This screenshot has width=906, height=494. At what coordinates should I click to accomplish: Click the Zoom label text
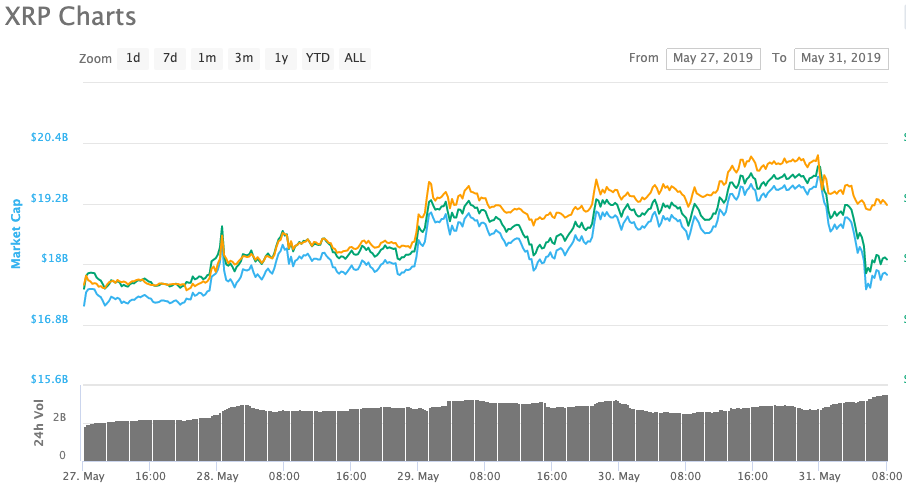[95, 59]
